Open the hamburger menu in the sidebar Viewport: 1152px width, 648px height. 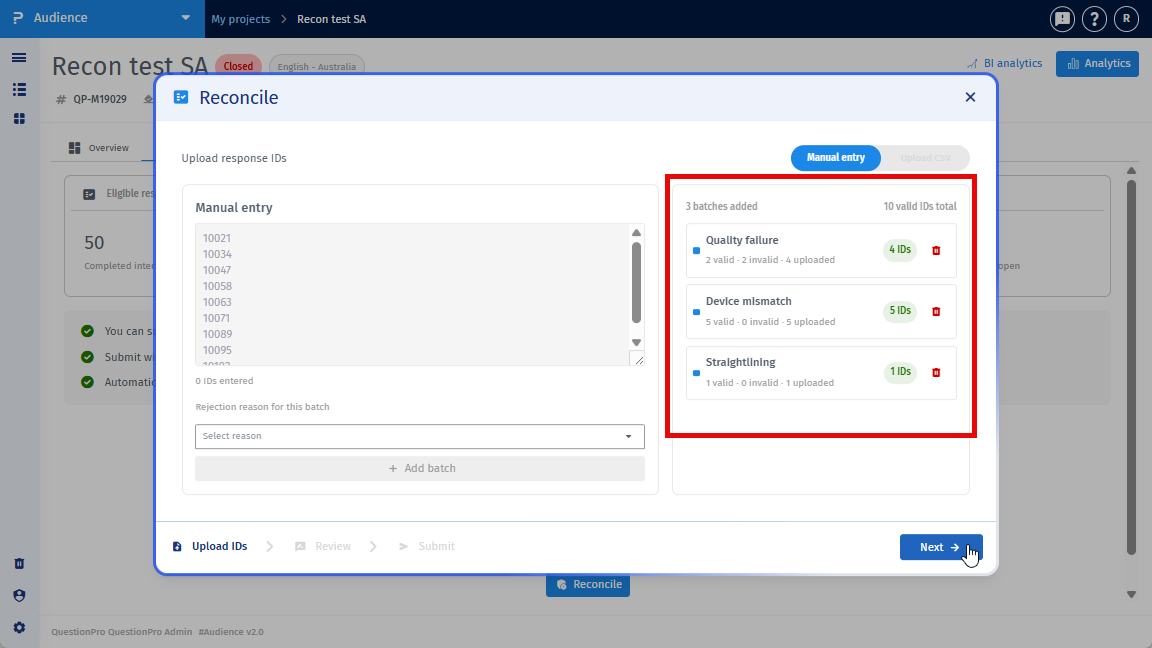(x=19, y=58)
